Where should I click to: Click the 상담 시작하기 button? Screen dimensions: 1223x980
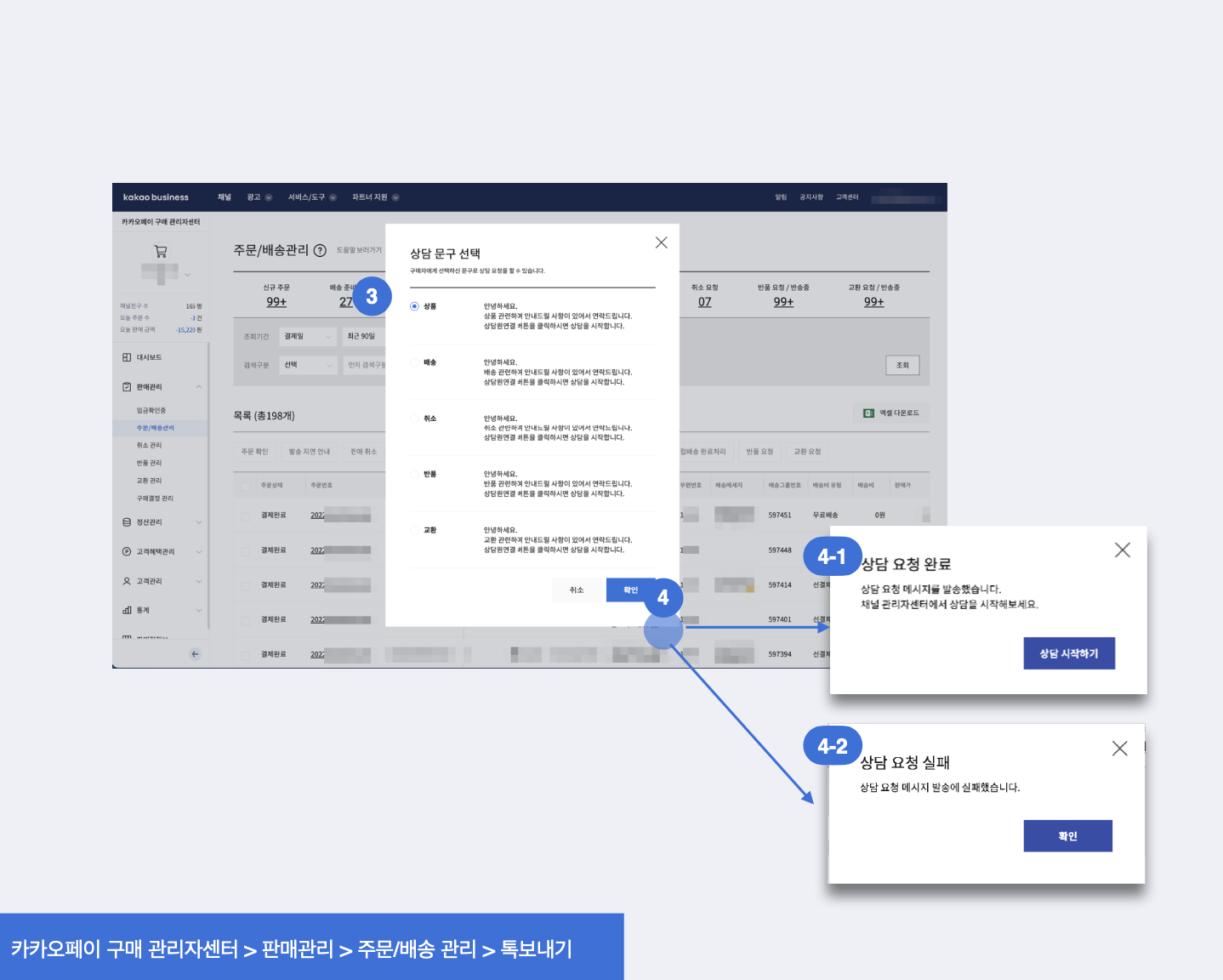(x=1069, y=653)
